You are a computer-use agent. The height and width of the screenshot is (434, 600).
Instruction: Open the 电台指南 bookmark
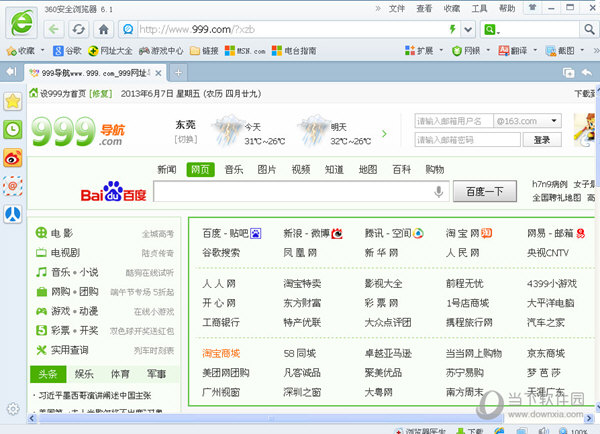click(294, 51)
